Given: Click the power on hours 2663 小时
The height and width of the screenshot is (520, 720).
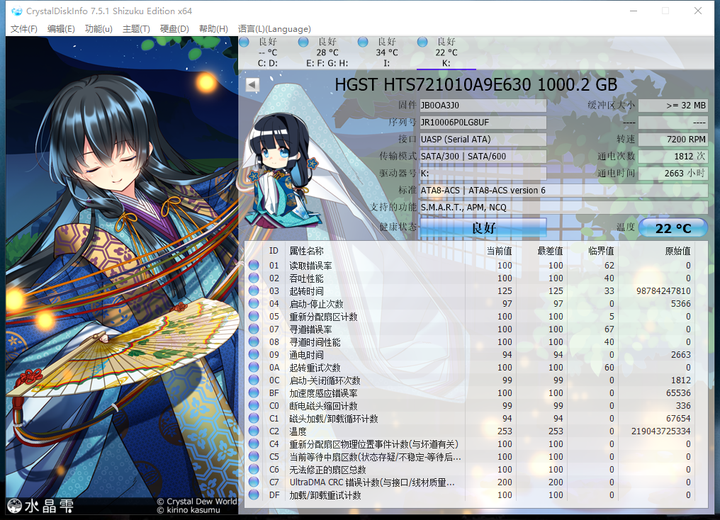Looking at the screenshot, I should point(673,174).
